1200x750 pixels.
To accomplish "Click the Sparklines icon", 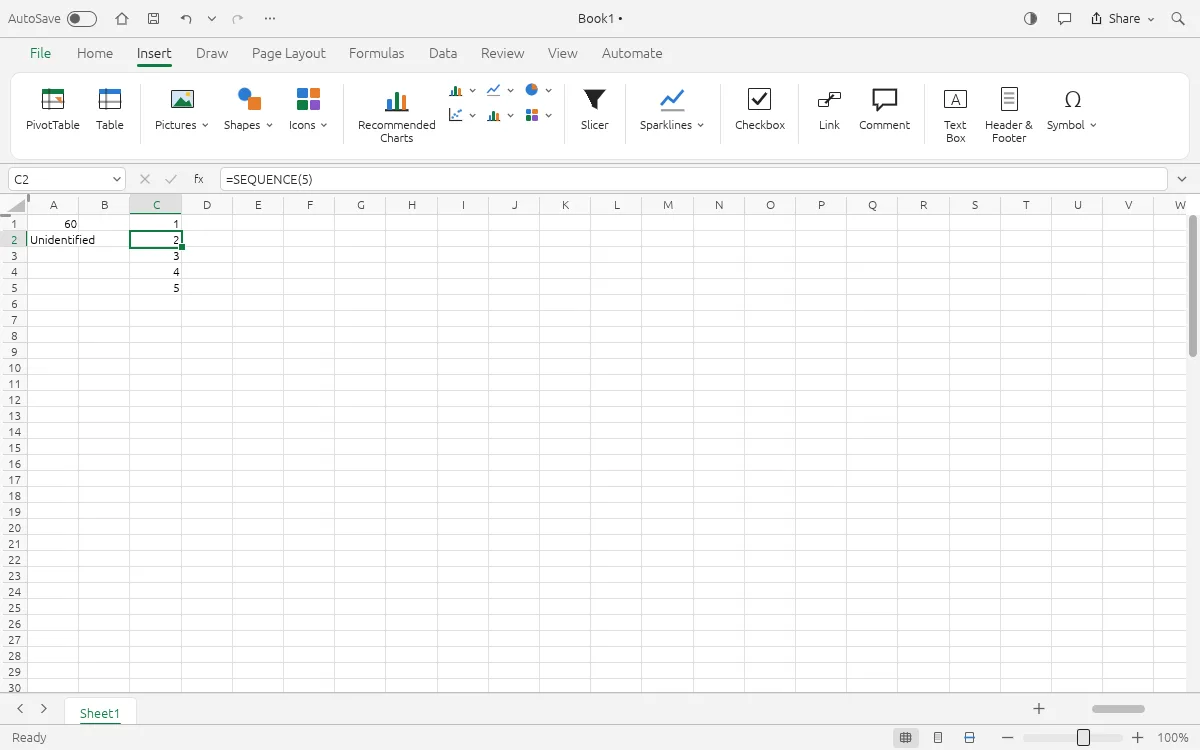I will pyautogui.click(x=672, y=99).
